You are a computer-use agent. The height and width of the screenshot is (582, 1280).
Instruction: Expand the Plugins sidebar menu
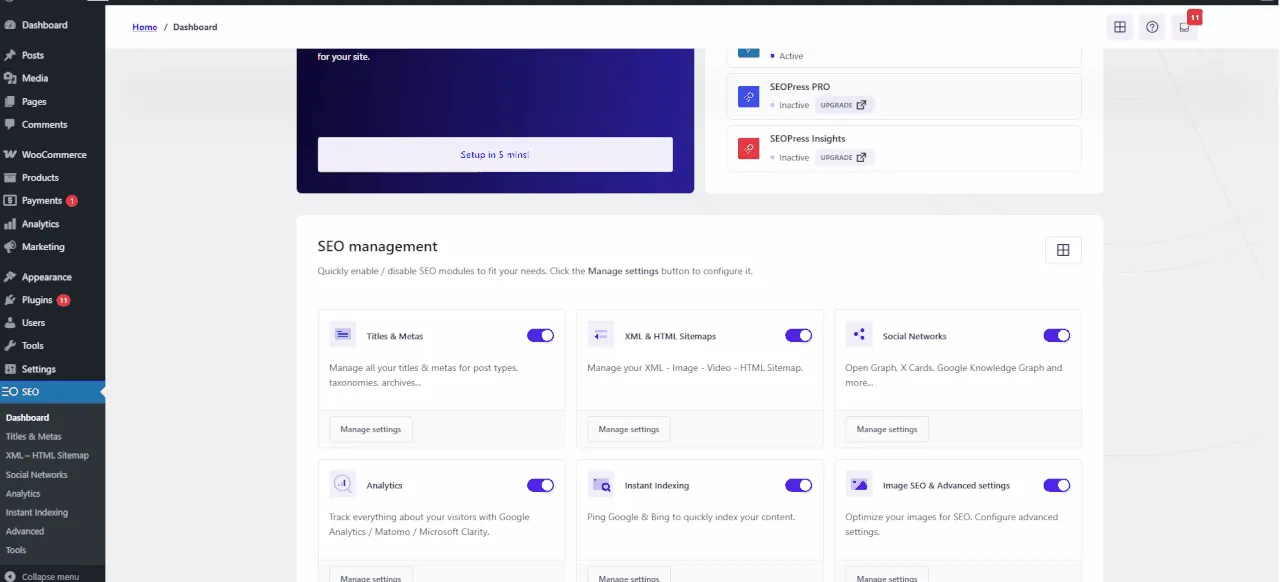(37, 300)
